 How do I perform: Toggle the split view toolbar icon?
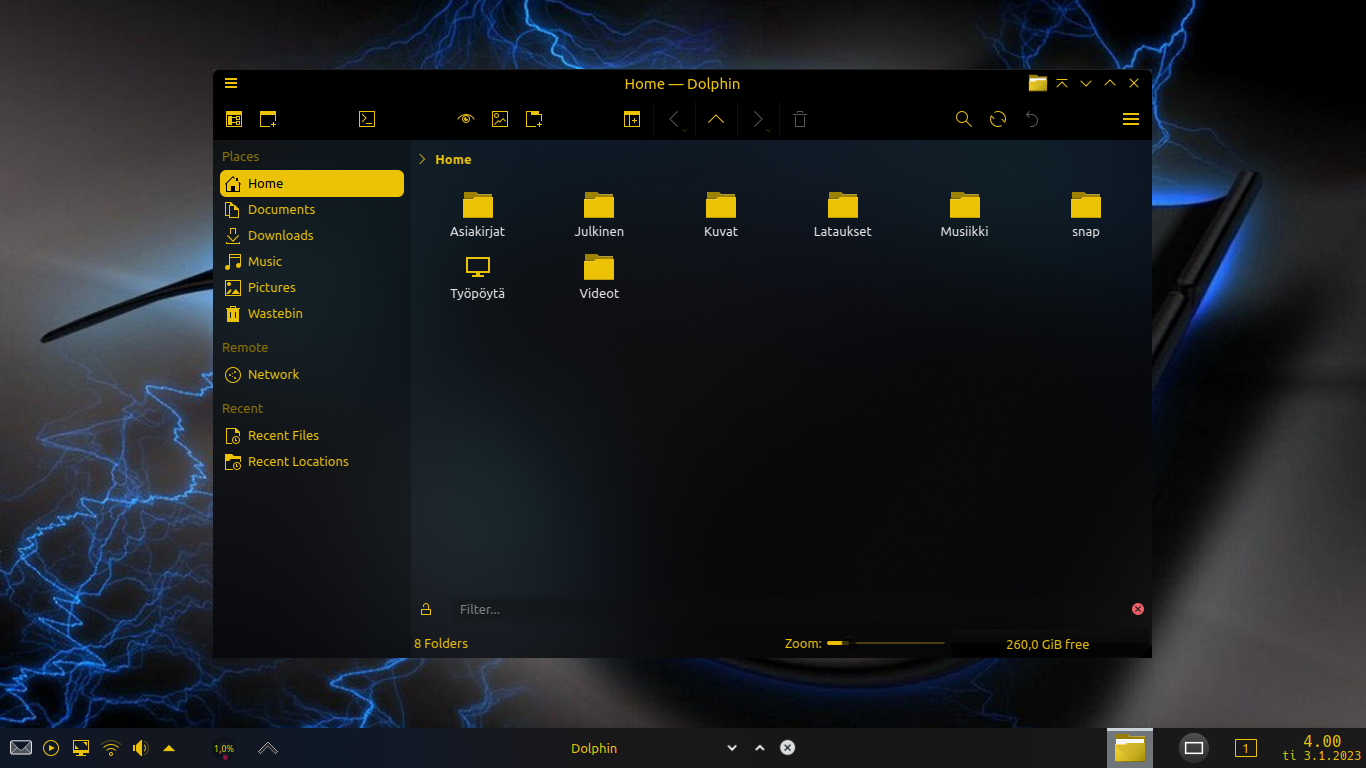coord(632,119)
